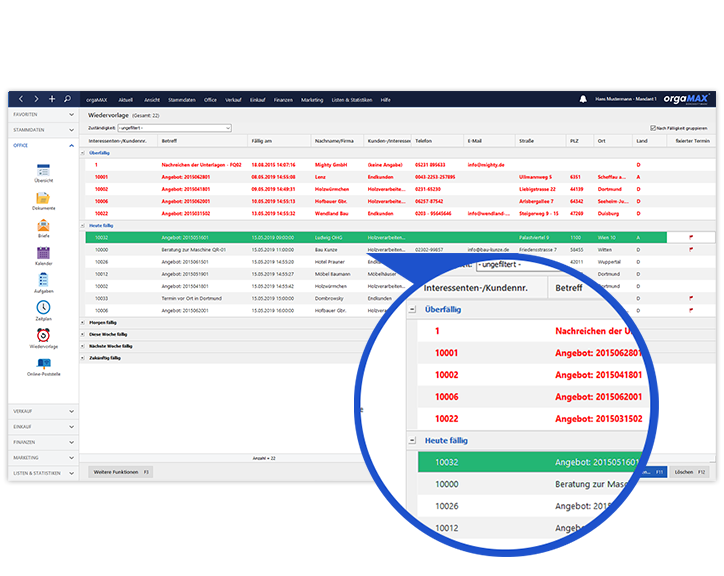Open the Finanzen menu in menu bar
Viewport: 724px width, 576px height.
[x=283, y=100]
